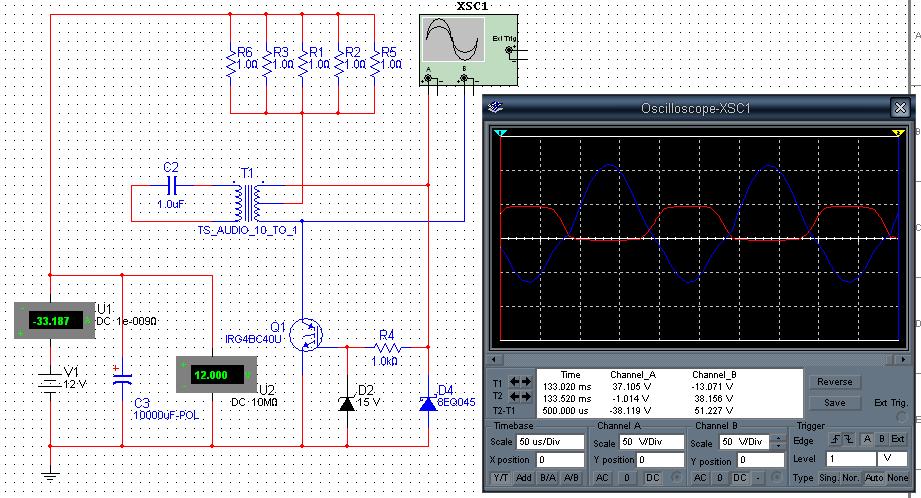Switch display mode to B/A
Viewport: 921px width, 498px height.
[547, 478]
